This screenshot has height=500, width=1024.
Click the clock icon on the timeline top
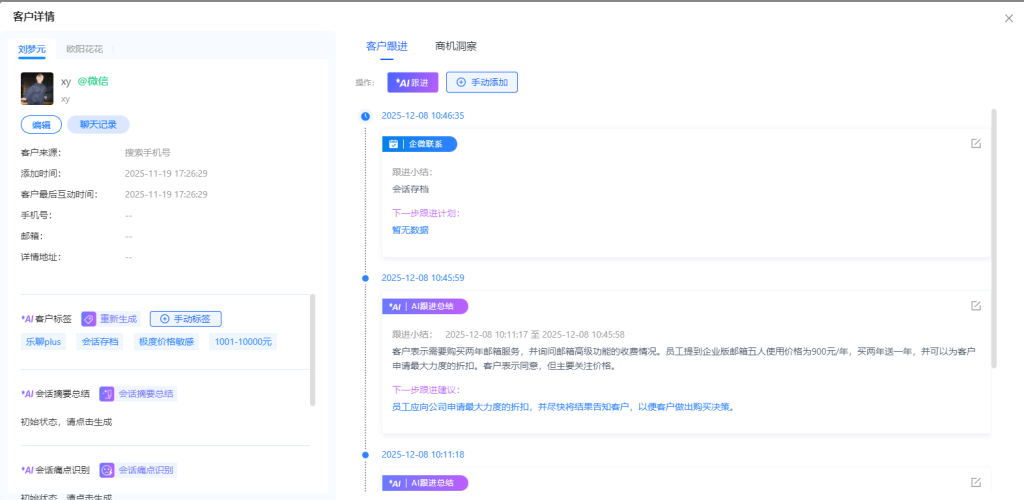[365, 115]
